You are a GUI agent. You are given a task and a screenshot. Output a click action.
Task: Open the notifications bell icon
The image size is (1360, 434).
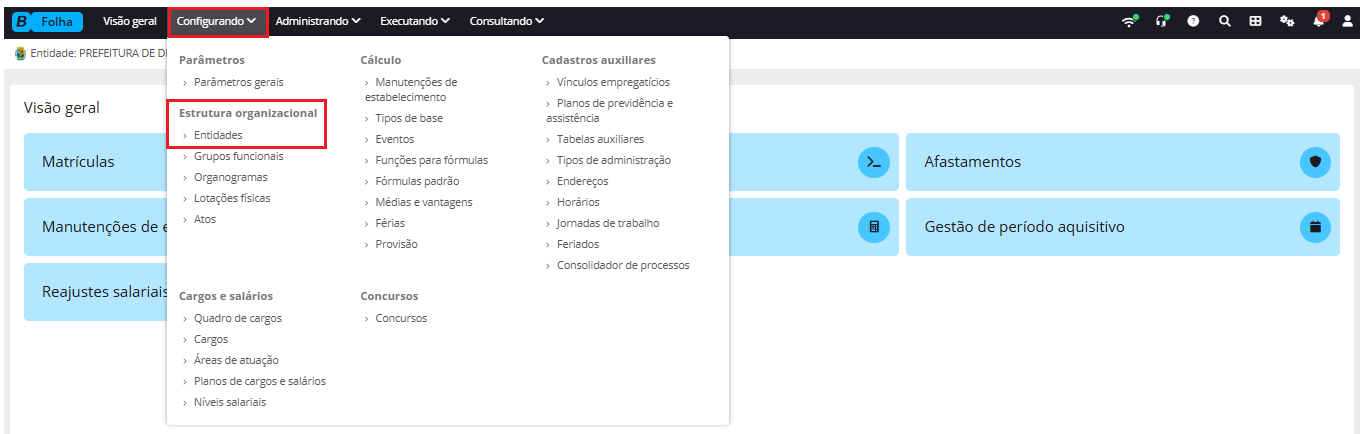click(1319, 20)
